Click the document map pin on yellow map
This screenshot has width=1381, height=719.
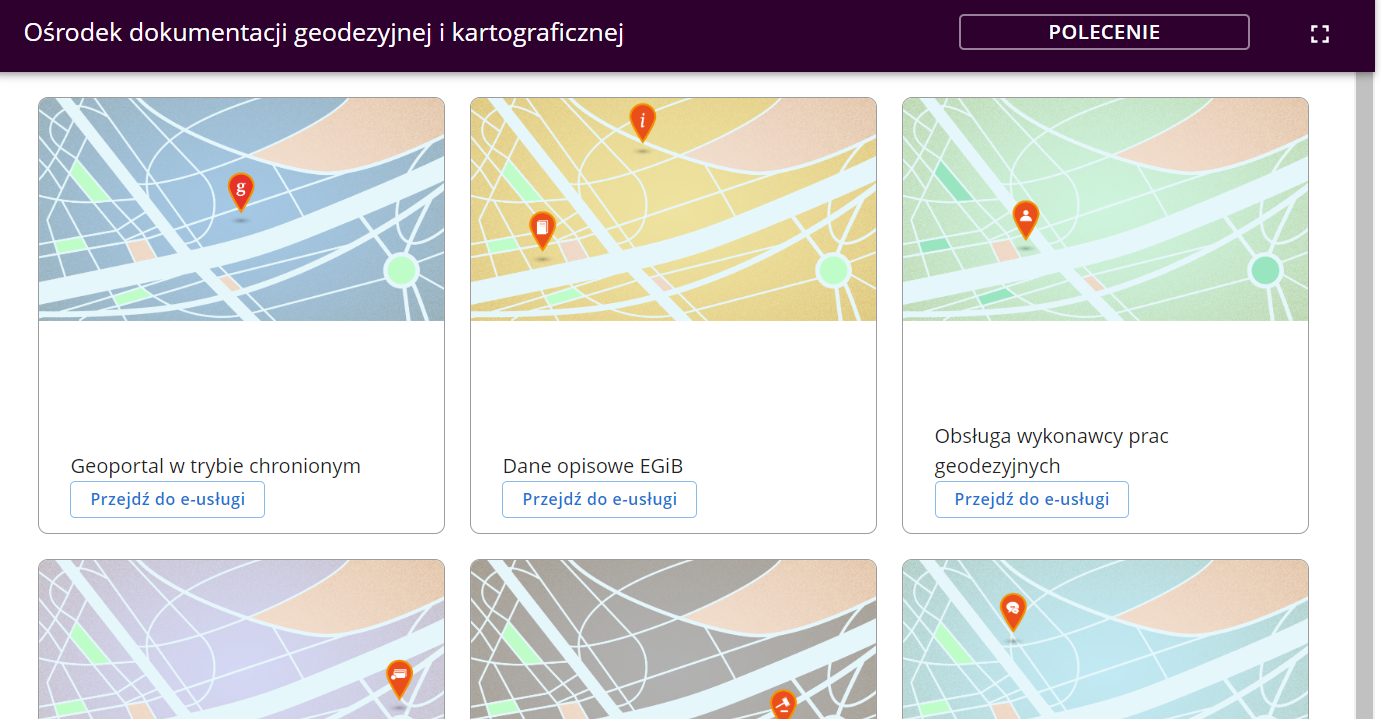pyautogui.click(x=542, y=230)
